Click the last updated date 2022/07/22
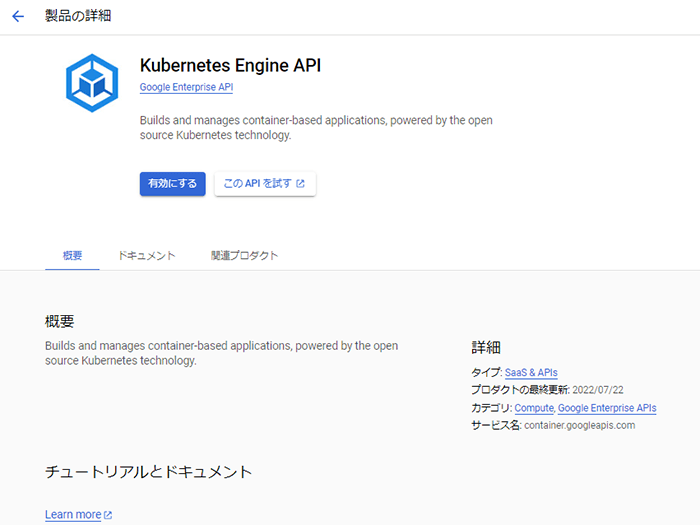The width and height of the screenshot is (700, 525). tap(598, 390)
